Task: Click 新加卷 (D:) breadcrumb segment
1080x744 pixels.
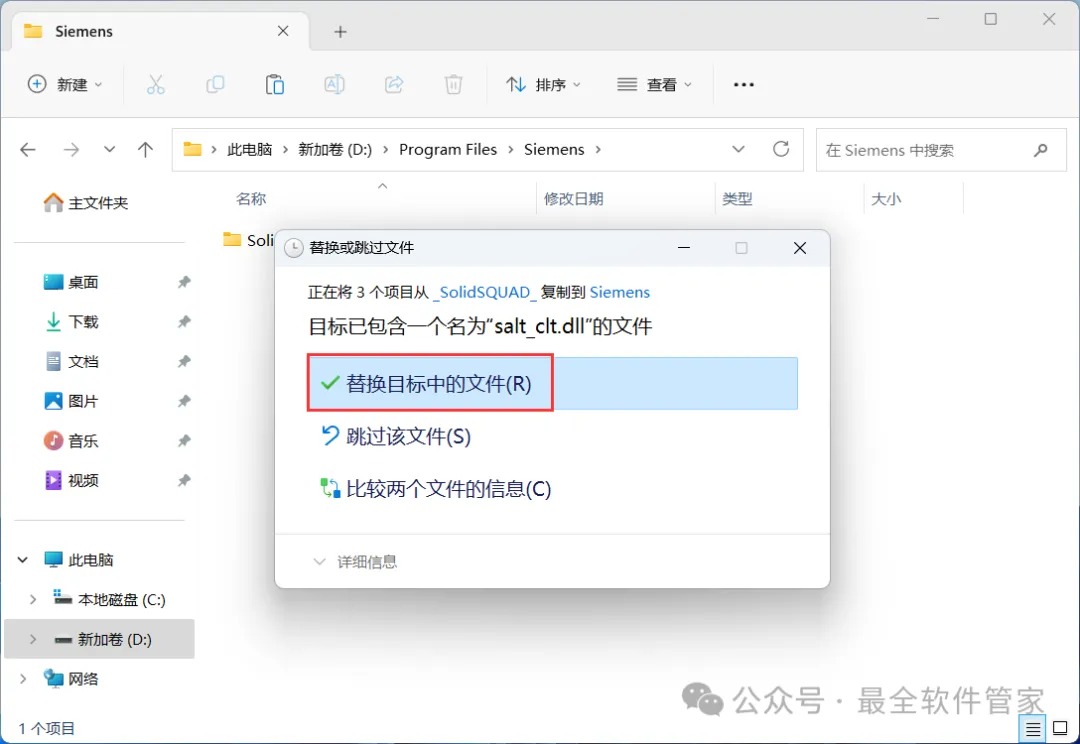Action: 335,149
